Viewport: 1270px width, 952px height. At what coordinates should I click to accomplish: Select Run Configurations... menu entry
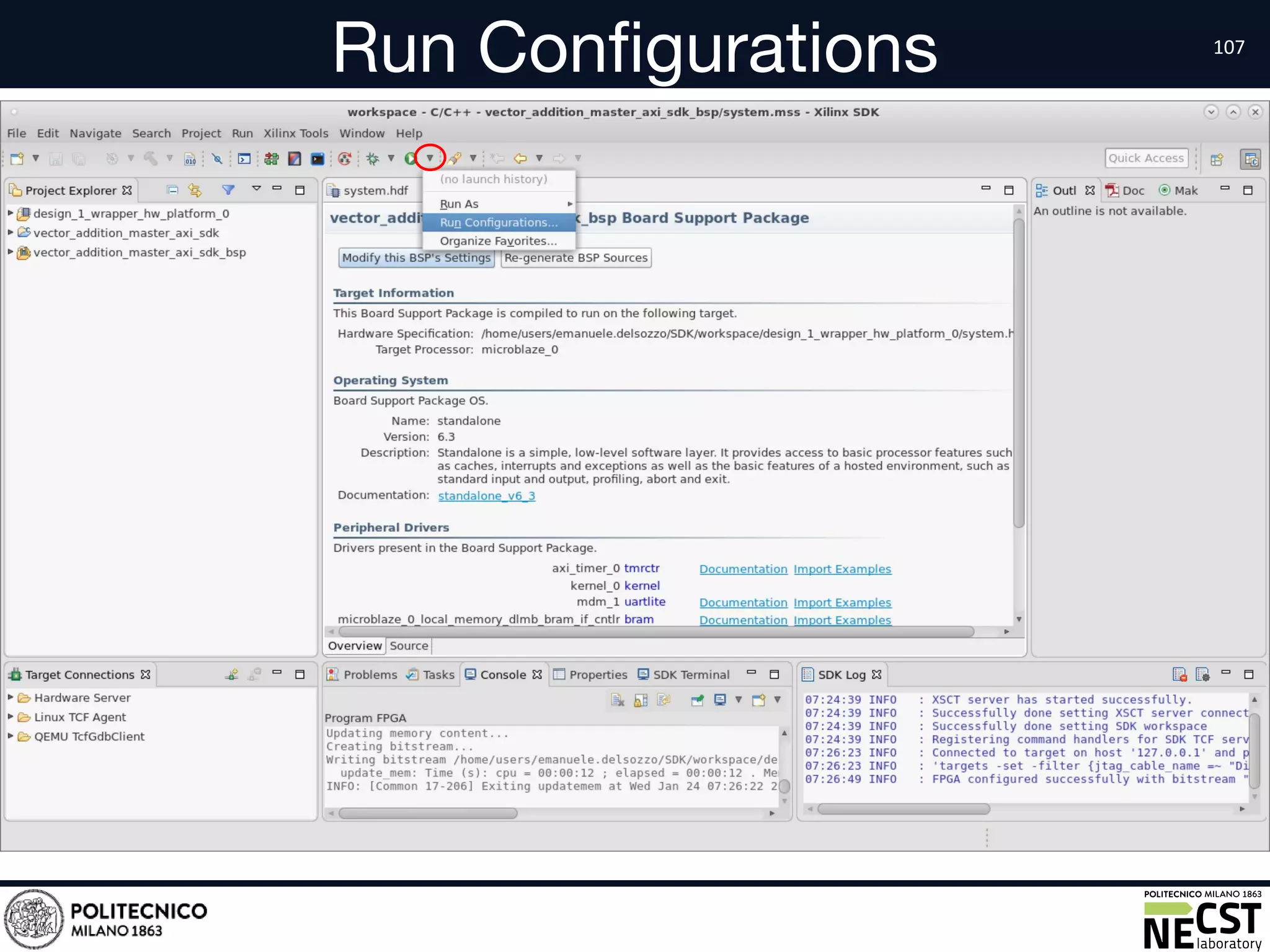[x=499, y=222]
